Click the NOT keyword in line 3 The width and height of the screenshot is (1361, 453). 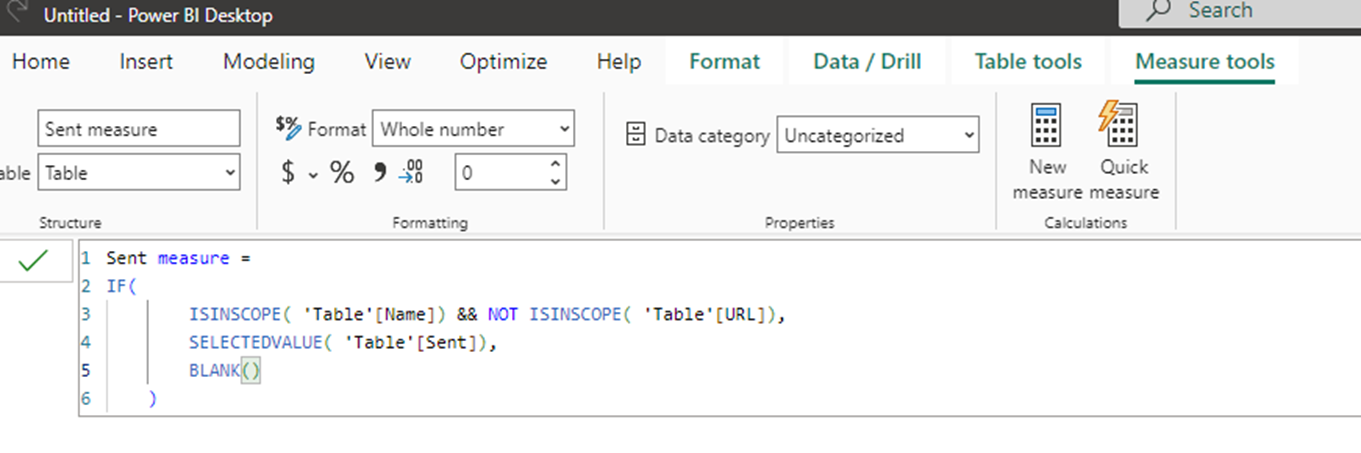tap(504, 314)
